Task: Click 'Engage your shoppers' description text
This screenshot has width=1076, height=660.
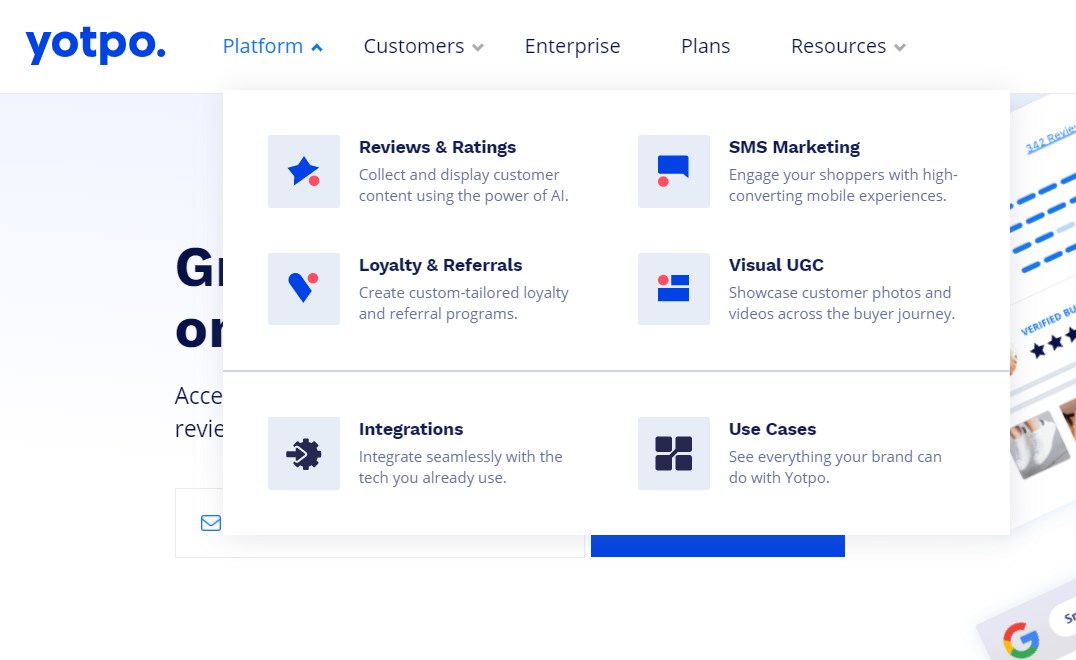Action: 843,185
